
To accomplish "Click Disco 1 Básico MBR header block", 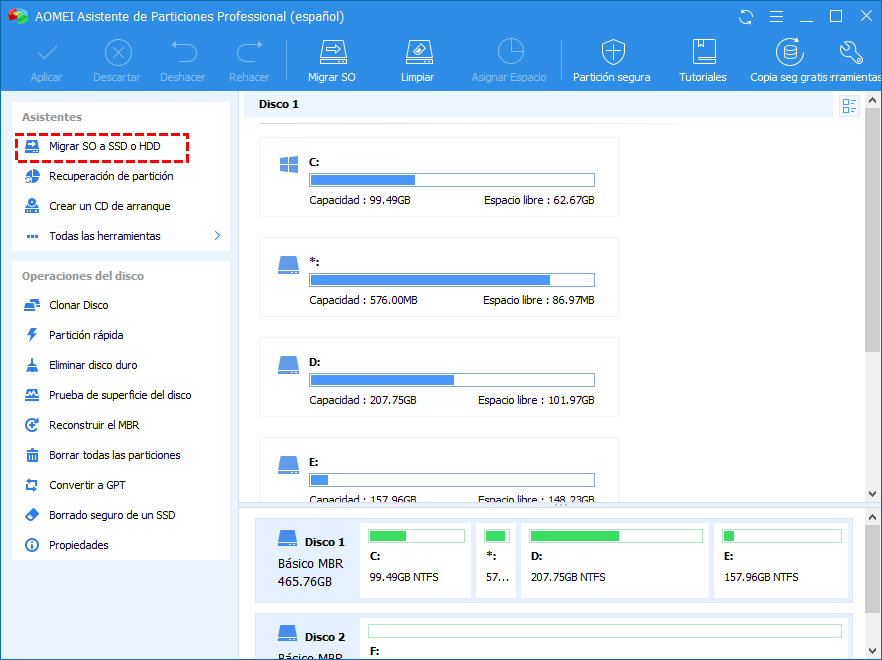I will [x=308, y=560].
